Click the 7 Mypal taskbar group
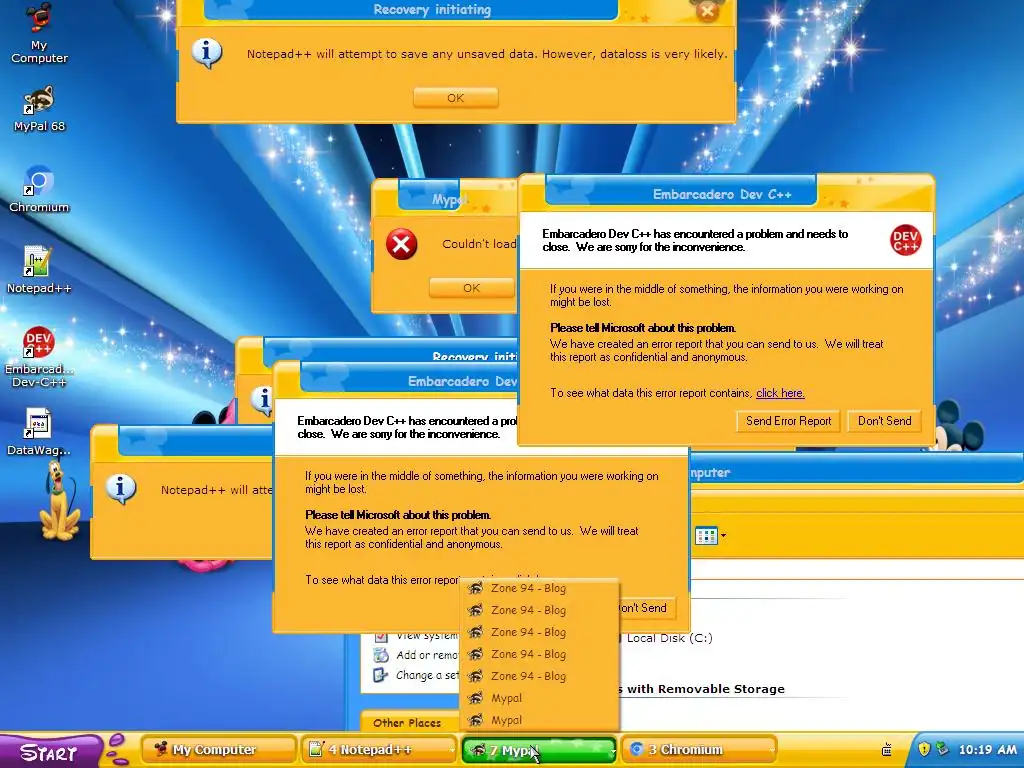The image size is (1024, 768). 539,750
